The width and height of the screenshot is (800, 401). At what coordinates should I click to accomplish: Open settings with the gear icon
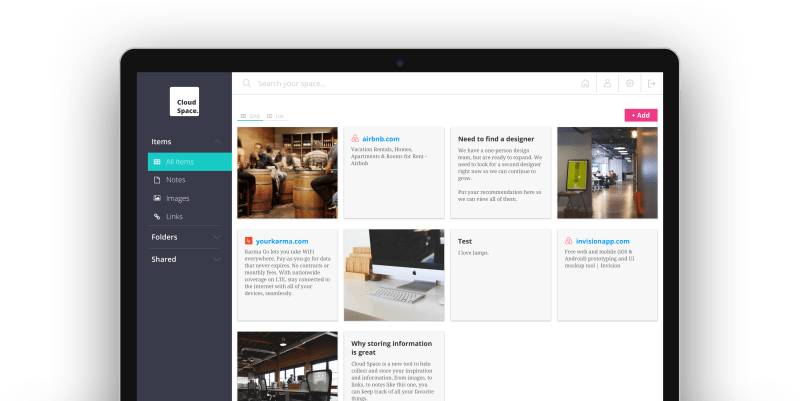click(x=630, y=83)
